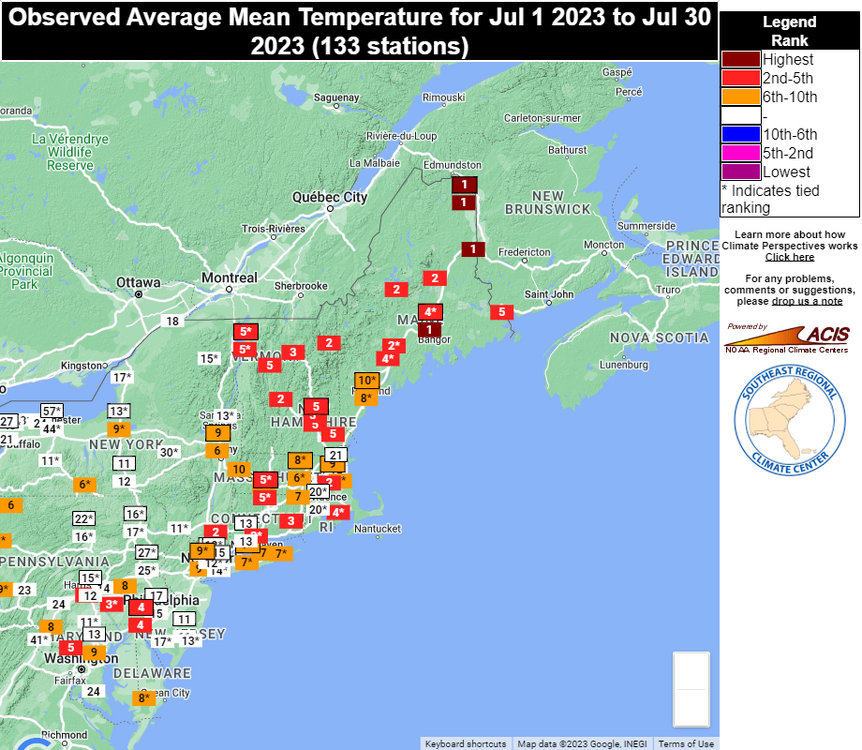Select the red marker 2* on Maine coast
The image size is (862, 750).
coord(394,345)
